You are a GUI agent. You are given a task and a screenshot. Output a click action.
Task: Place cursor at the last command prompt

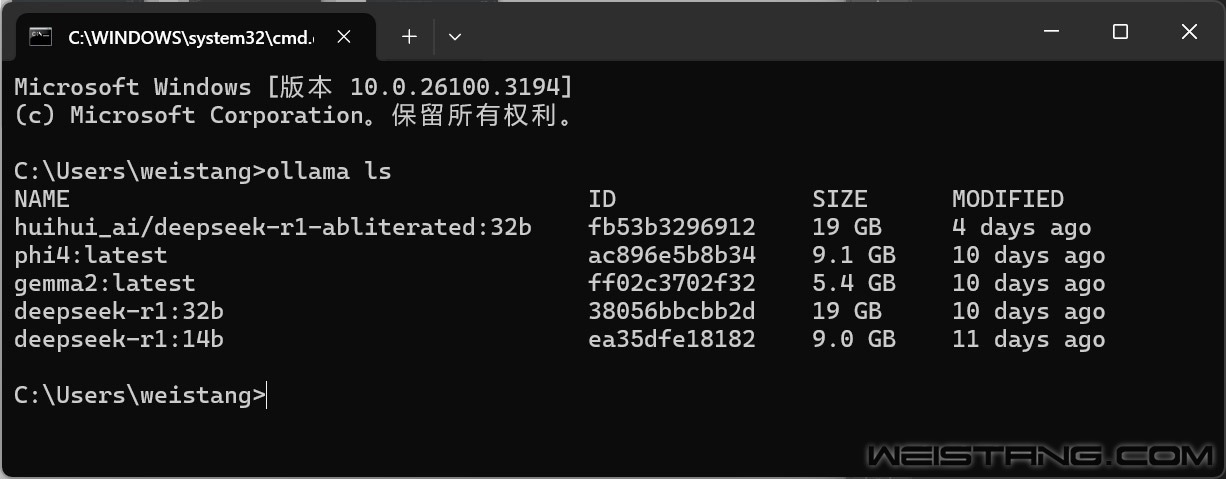(268, 396)
